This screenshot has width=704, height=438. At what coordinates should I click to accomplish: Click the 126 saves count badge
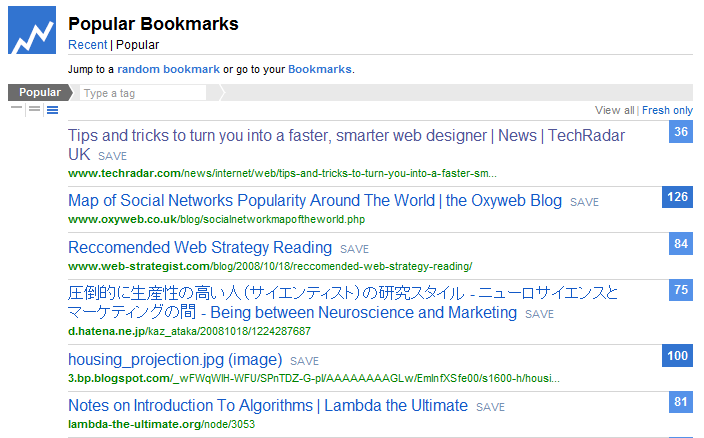coord(678,197)
